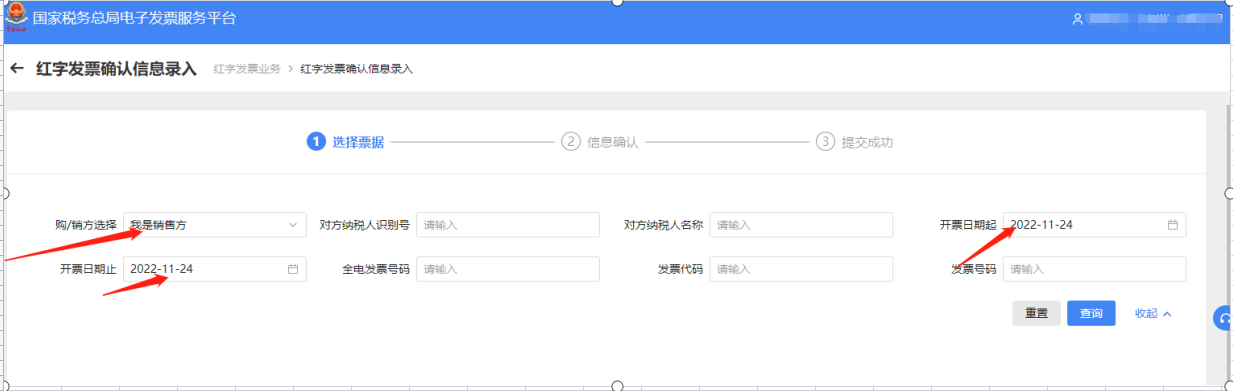Click the 我是销售方 selection box

[x=215, y=225]
